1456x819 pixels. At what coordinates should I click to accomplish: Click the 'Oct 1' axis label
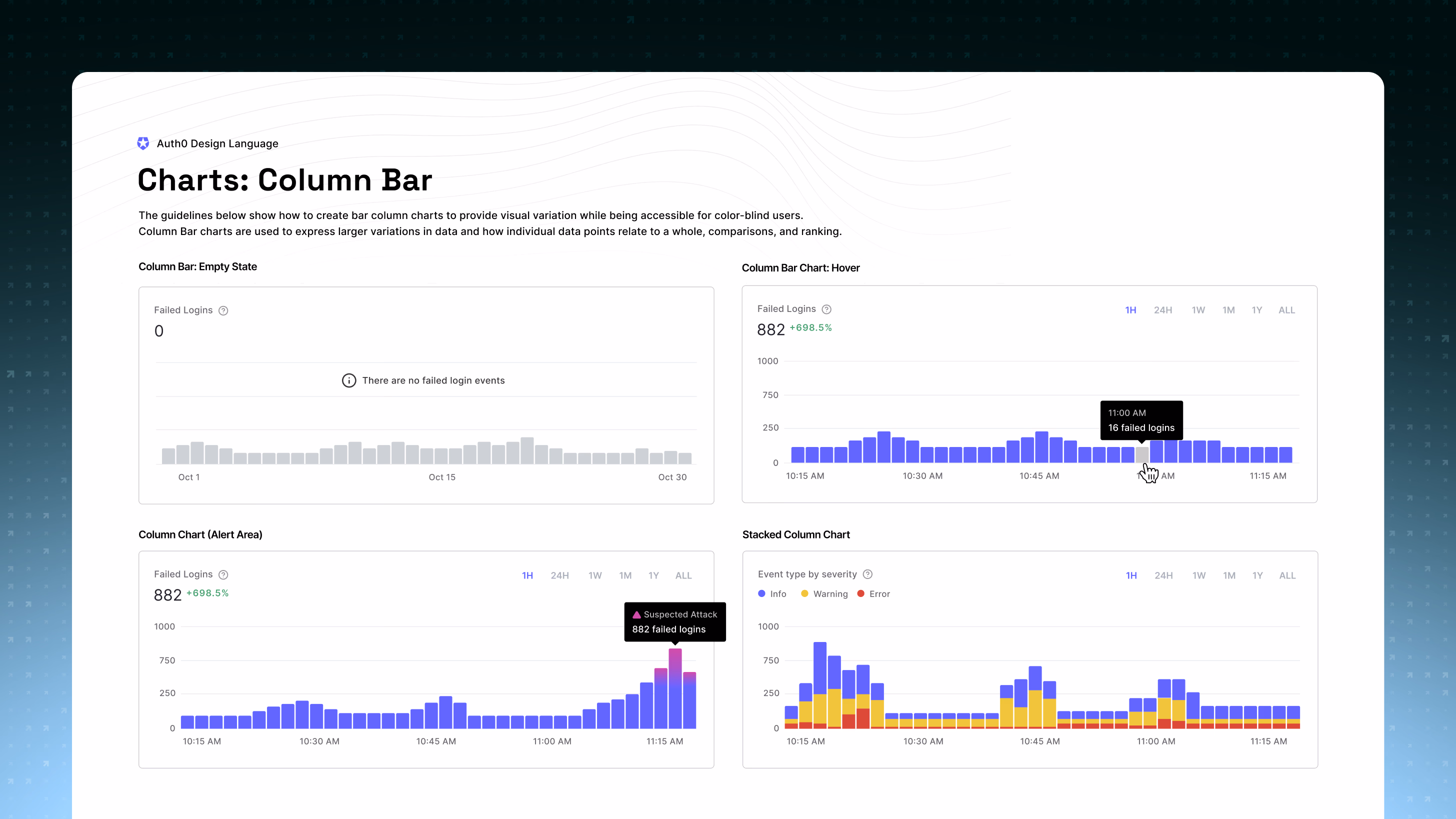189,477
